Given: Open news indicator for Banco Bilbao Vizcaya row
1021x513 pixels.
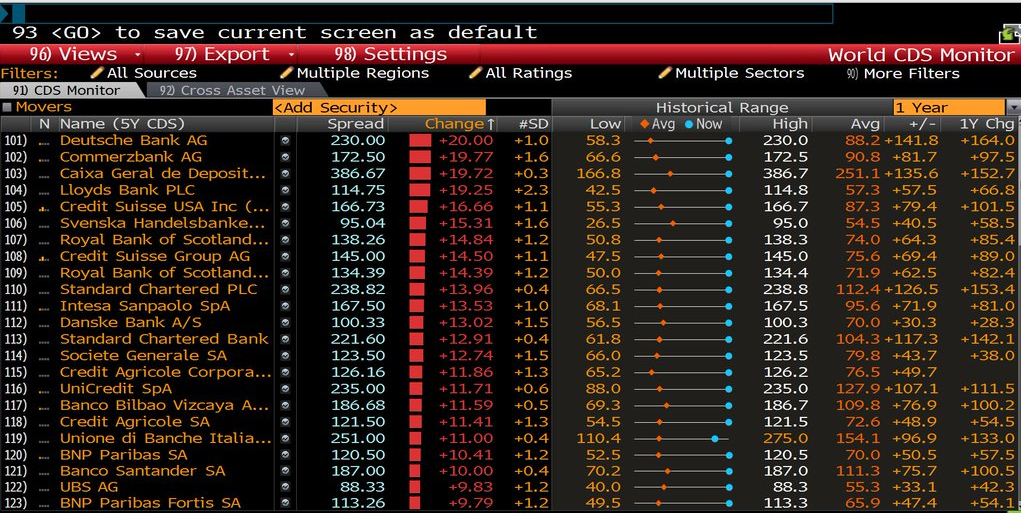Looking at the screenshot, I should (x=44, y=406).
